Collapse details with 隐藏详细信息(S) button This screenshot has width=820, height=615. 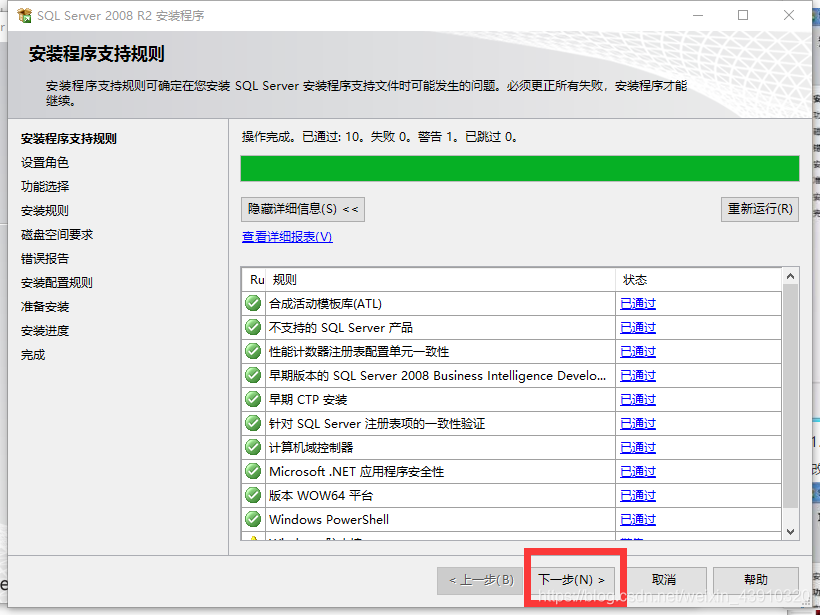[x=303, y=209]
